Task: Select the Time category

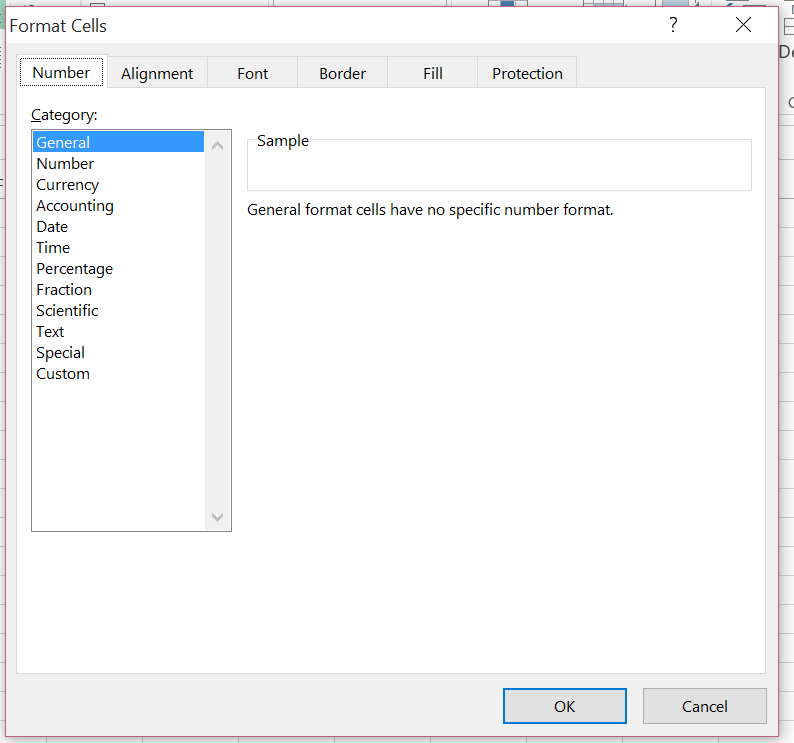Action: pos(118,248)
